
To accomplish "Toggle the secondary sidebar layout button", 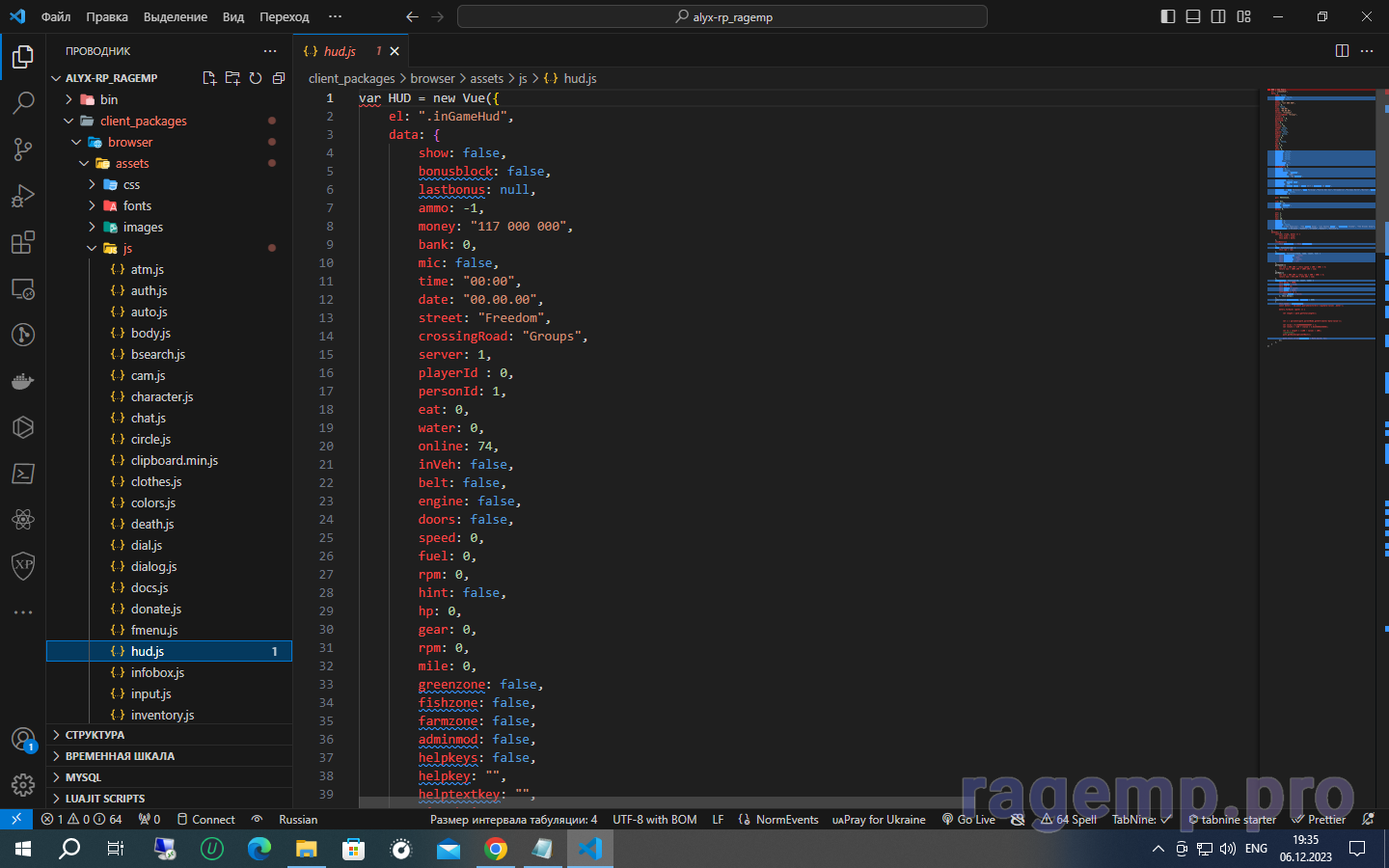I will (x=1218, y=16).
